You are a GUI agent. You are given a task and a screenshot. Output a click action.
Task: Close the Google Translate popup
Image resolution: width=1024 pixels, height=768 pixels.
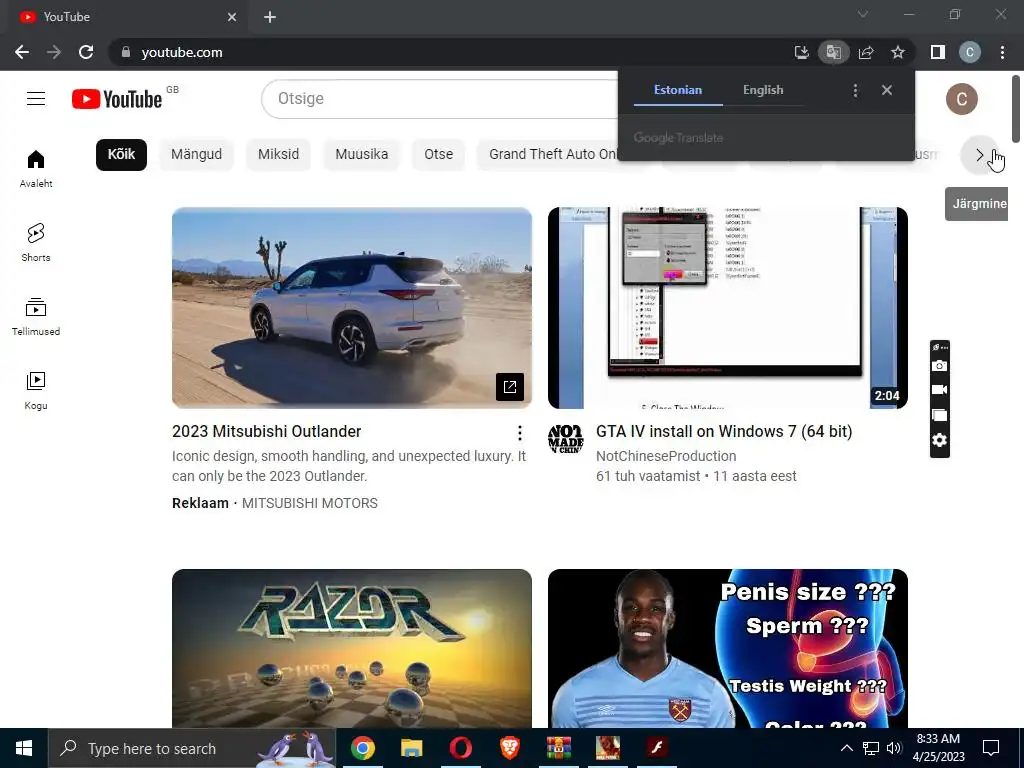[x=887, y=90]
